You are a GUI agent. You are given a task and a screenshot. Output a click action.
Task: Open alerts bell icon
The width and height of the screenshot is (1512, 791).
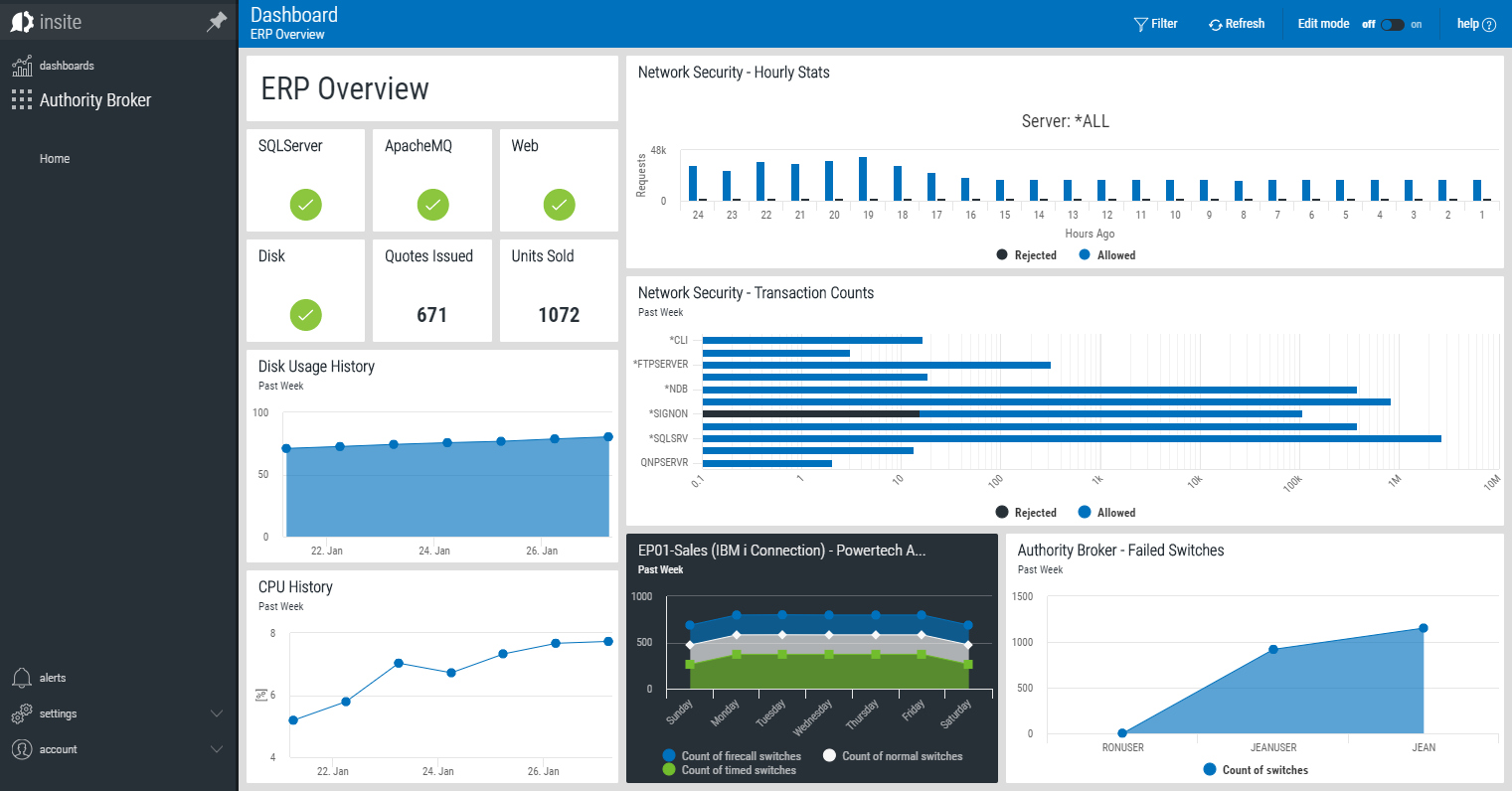22,678
